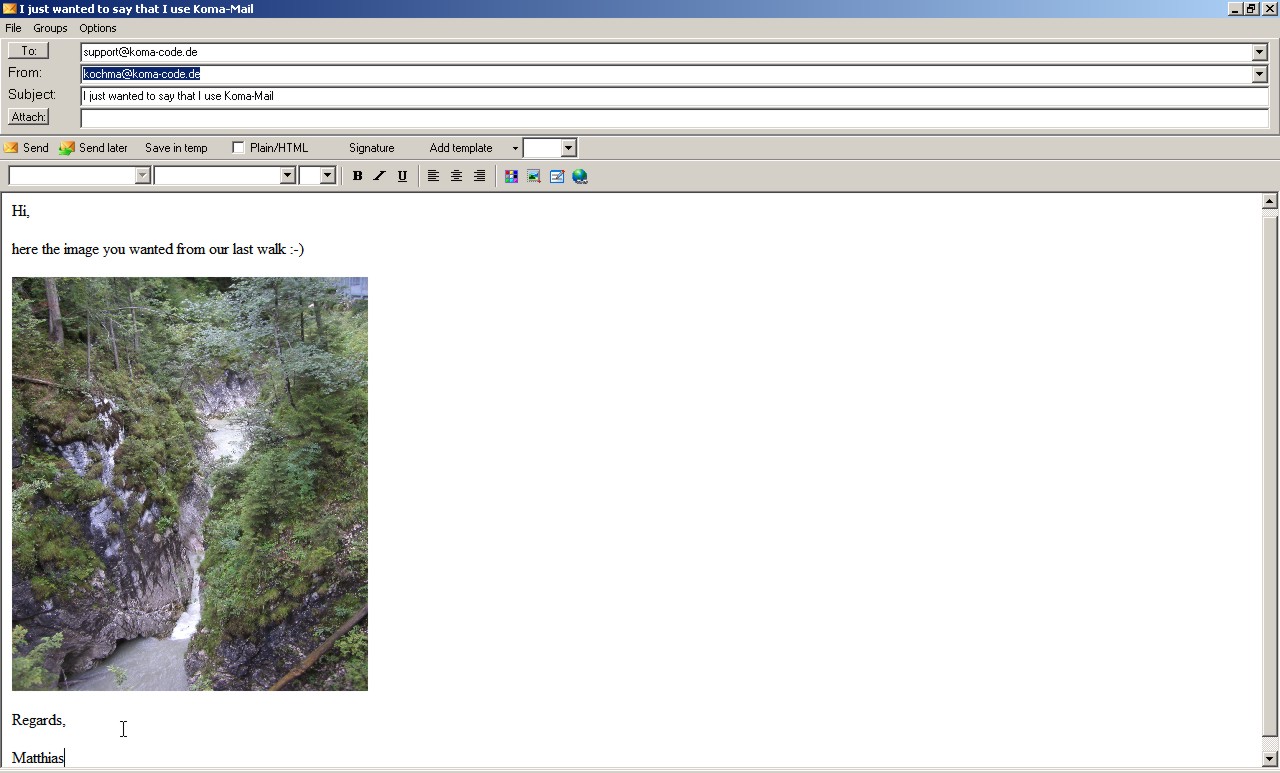1280x773 pixels.
Task: Click the Send text label
Action: click(36, 148)
